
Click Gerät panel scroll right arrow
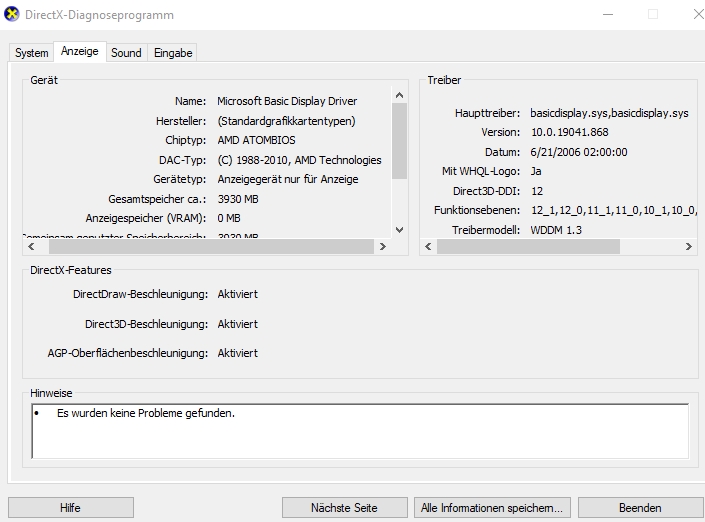point(383,246)
